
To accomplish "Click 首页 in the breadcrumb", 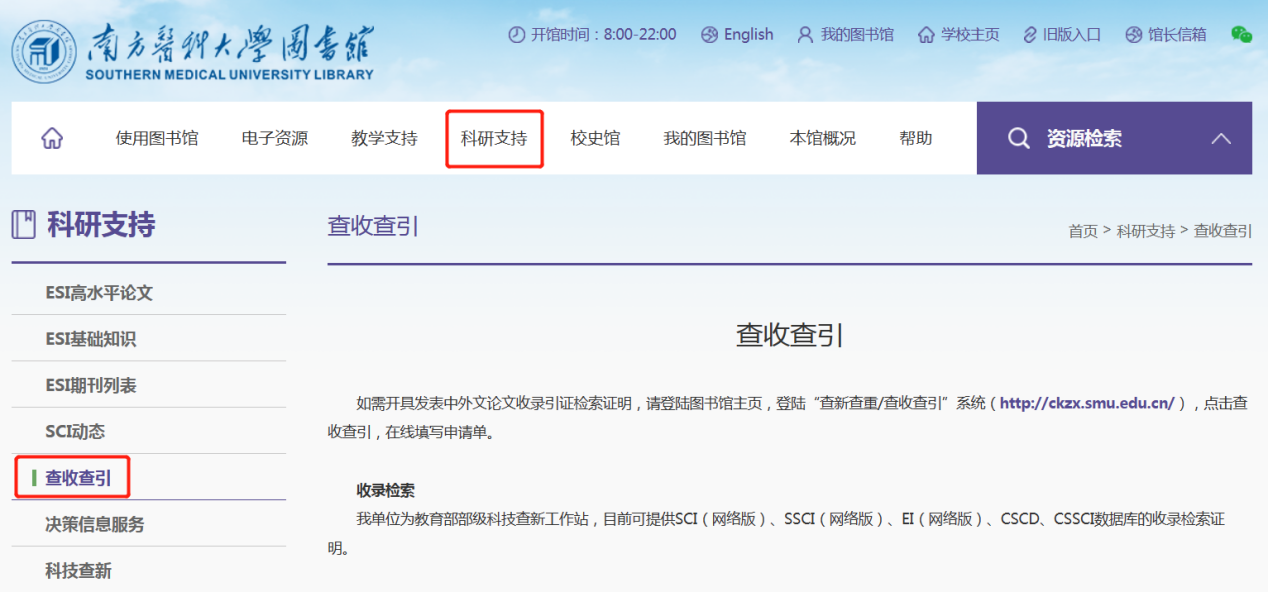I will 1083,231.
